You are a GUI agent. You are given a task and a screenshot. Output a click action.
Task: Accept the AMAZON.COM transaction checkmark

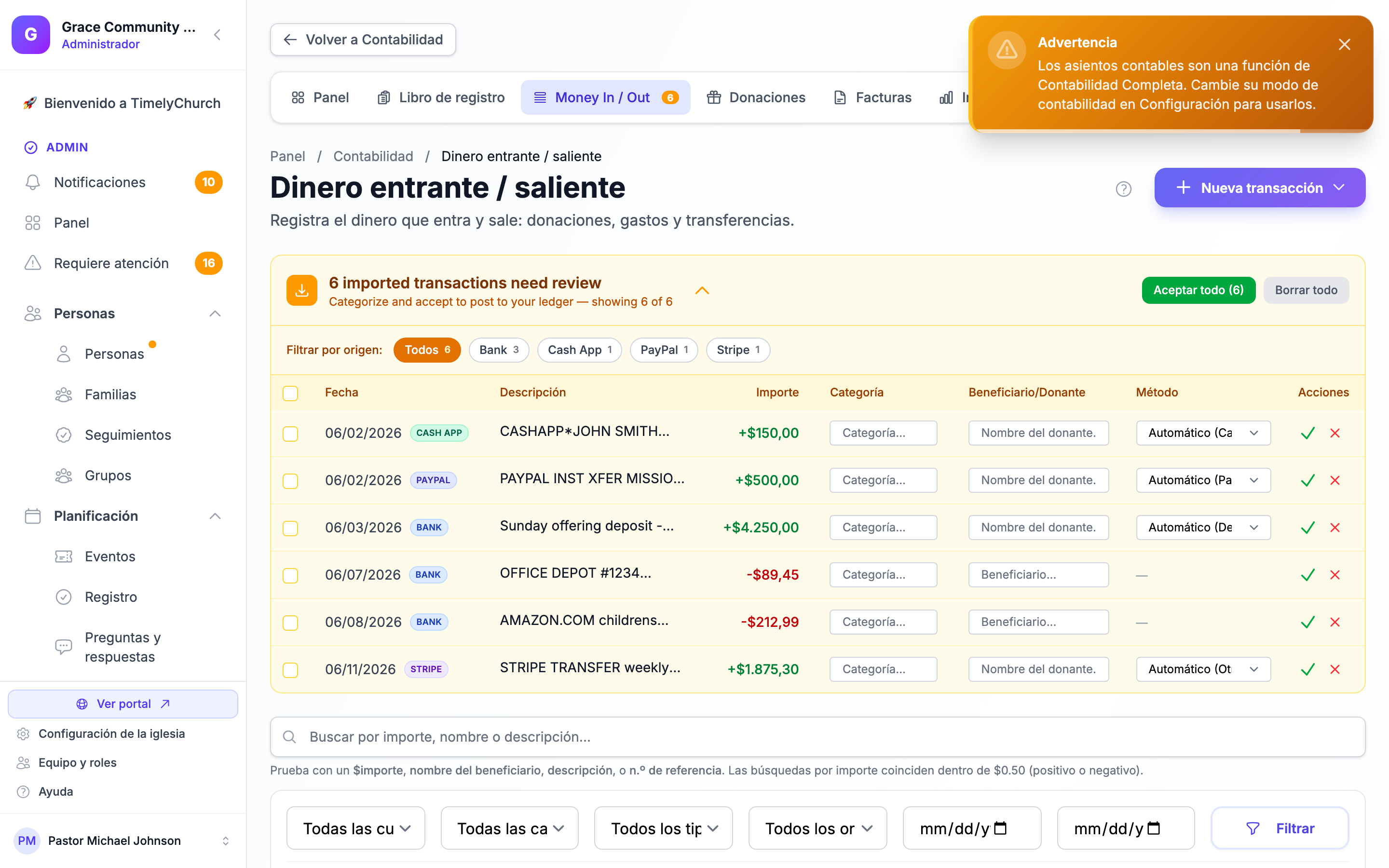click(x=1307, y=622)
